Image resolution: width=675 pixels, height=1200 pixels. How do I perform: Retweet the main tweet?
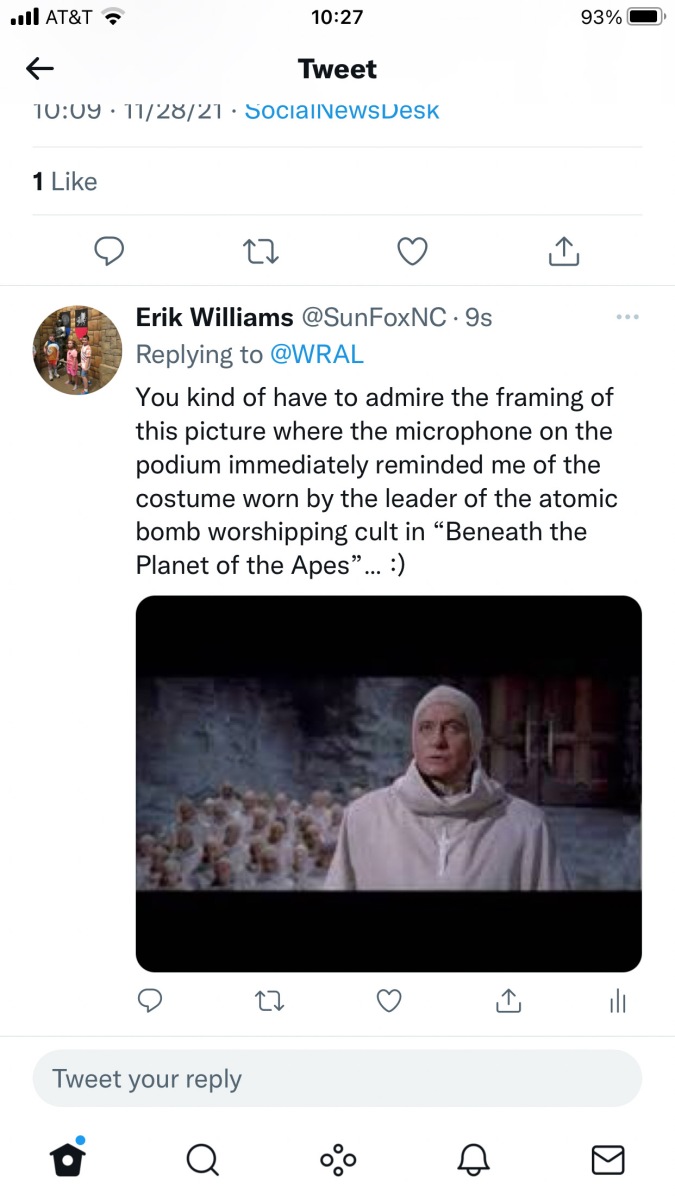[x=261, y=252]
